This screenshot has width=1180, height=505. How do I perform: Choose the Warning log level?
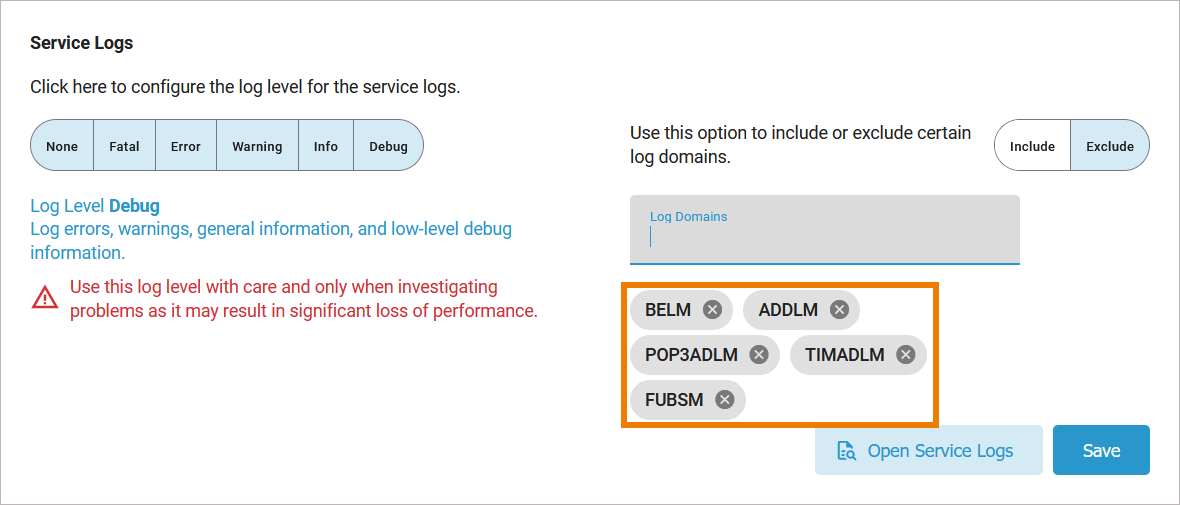[x=257, y=146]
